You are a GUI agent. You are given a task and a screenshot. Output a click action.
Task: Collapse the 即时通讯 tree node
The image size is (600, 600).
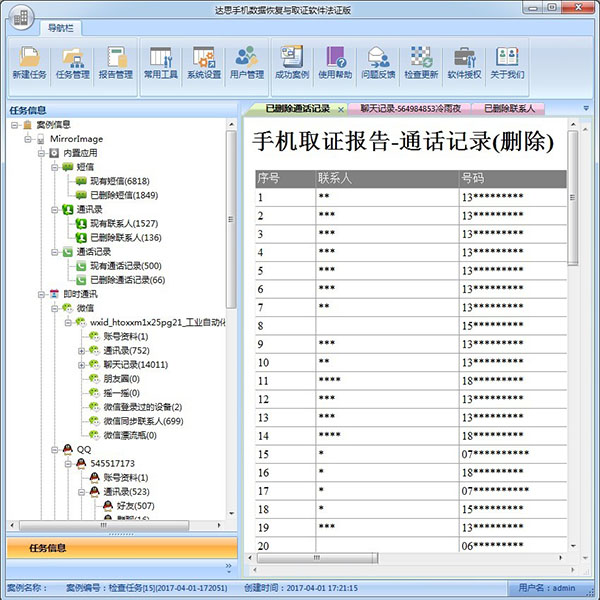pos(41,295)
